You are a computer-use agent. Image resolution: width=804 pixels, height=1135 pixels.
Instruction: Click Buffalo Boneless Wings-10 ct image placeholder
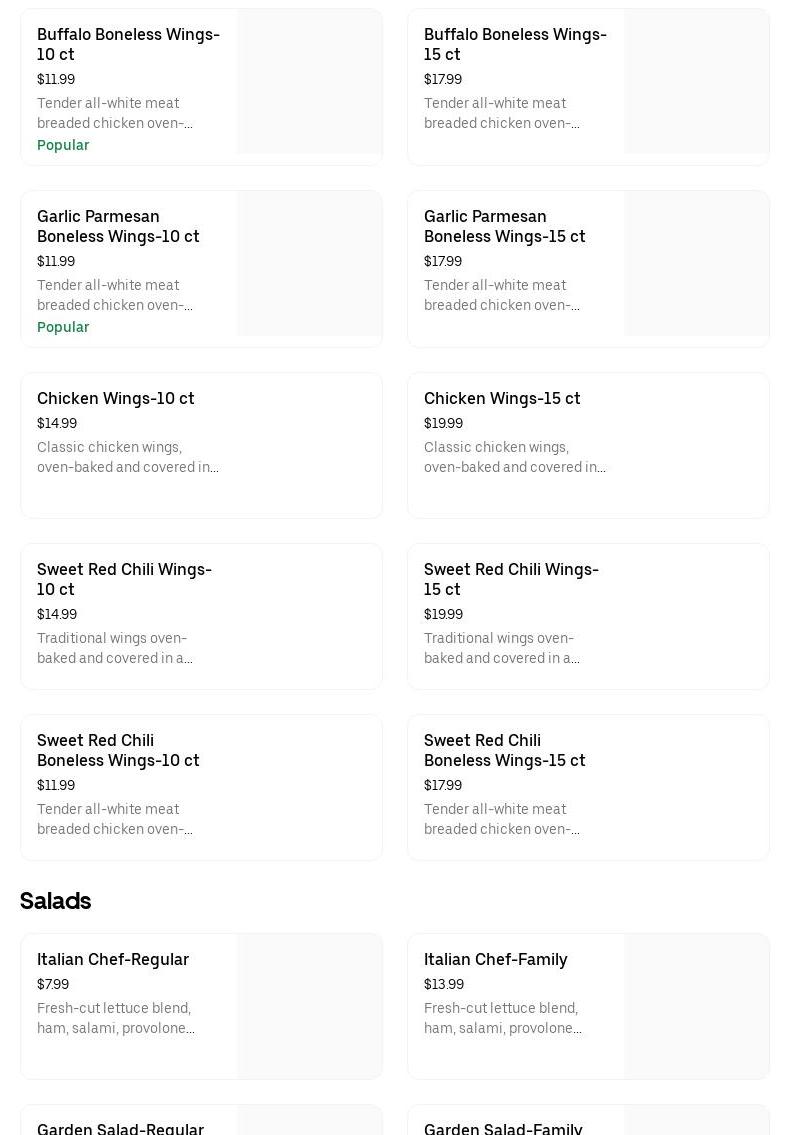pyautogui.click(x=309, y=82)
